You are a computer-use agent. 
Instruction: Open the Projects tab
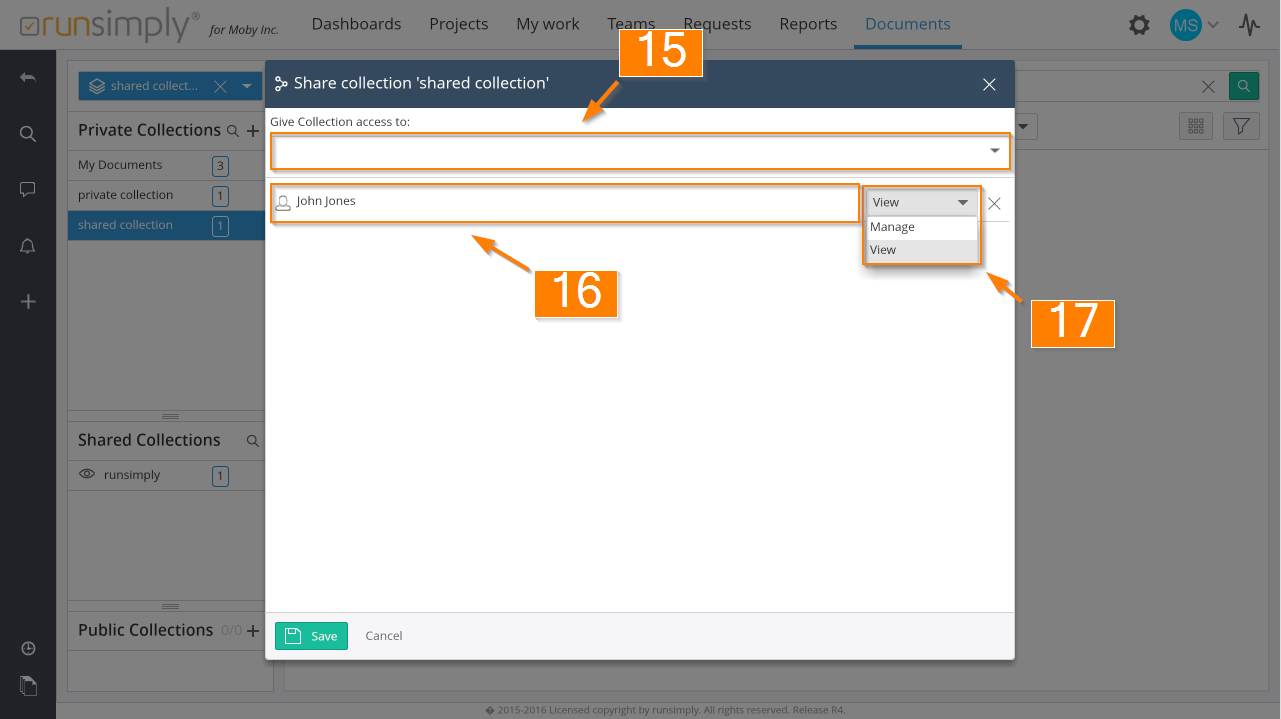(458, 24)
